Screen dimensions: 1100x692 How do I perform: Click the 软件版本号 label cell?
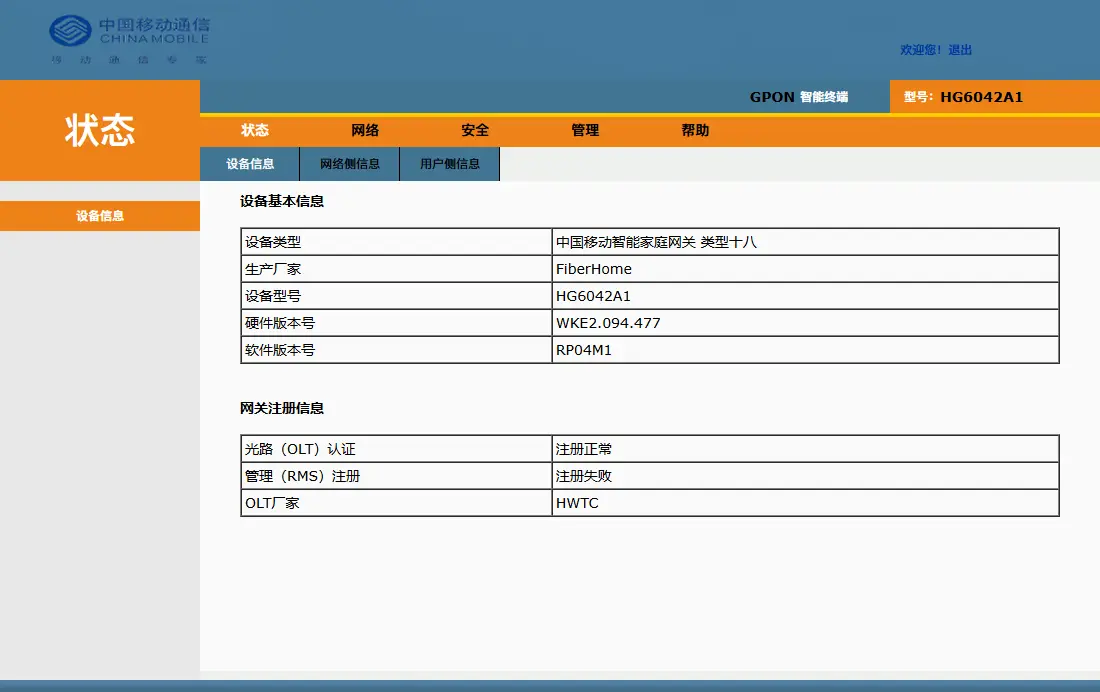coord(396,350)
